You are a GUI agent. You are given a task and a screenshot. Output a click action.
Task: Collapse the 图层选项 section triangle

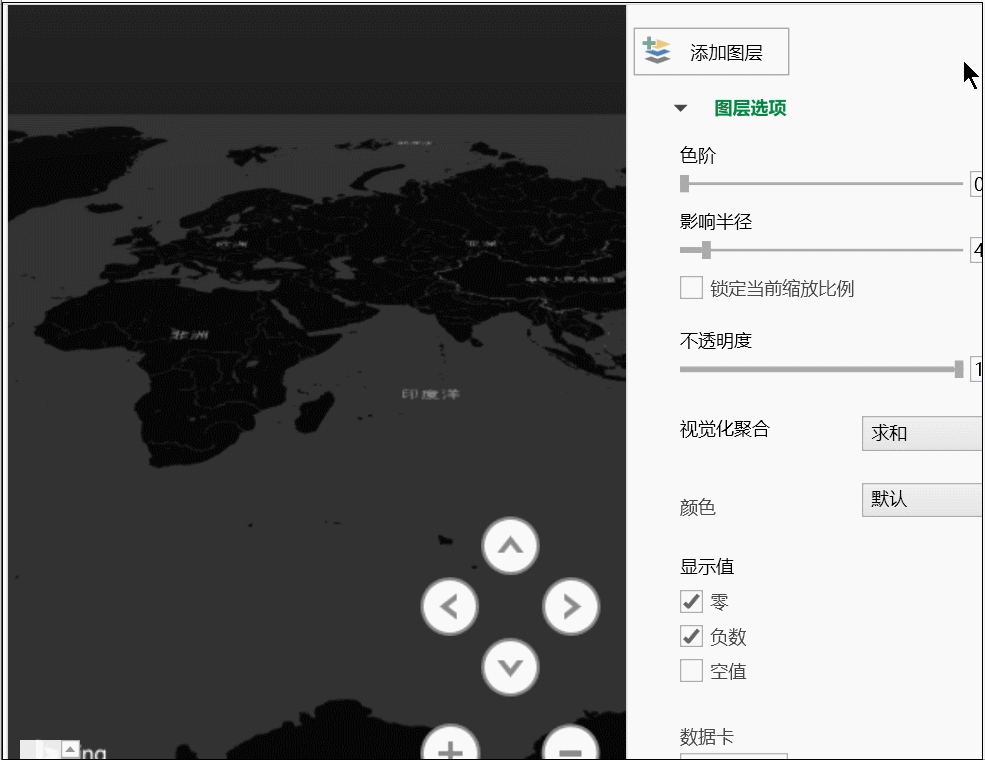[x=681, y=107]
